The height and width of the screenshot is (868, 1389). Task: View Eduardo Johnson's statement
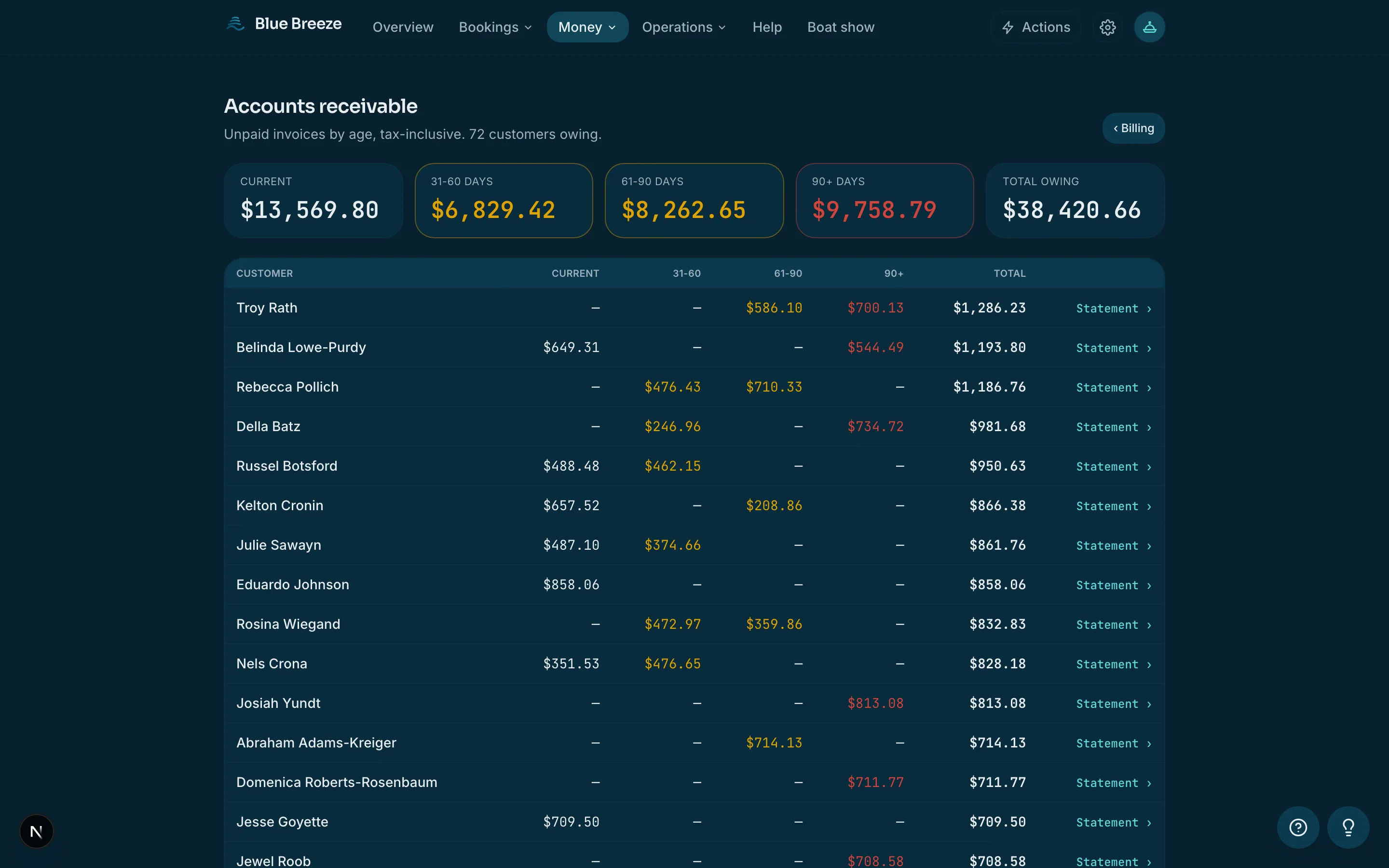click(x=1114, y=585)
